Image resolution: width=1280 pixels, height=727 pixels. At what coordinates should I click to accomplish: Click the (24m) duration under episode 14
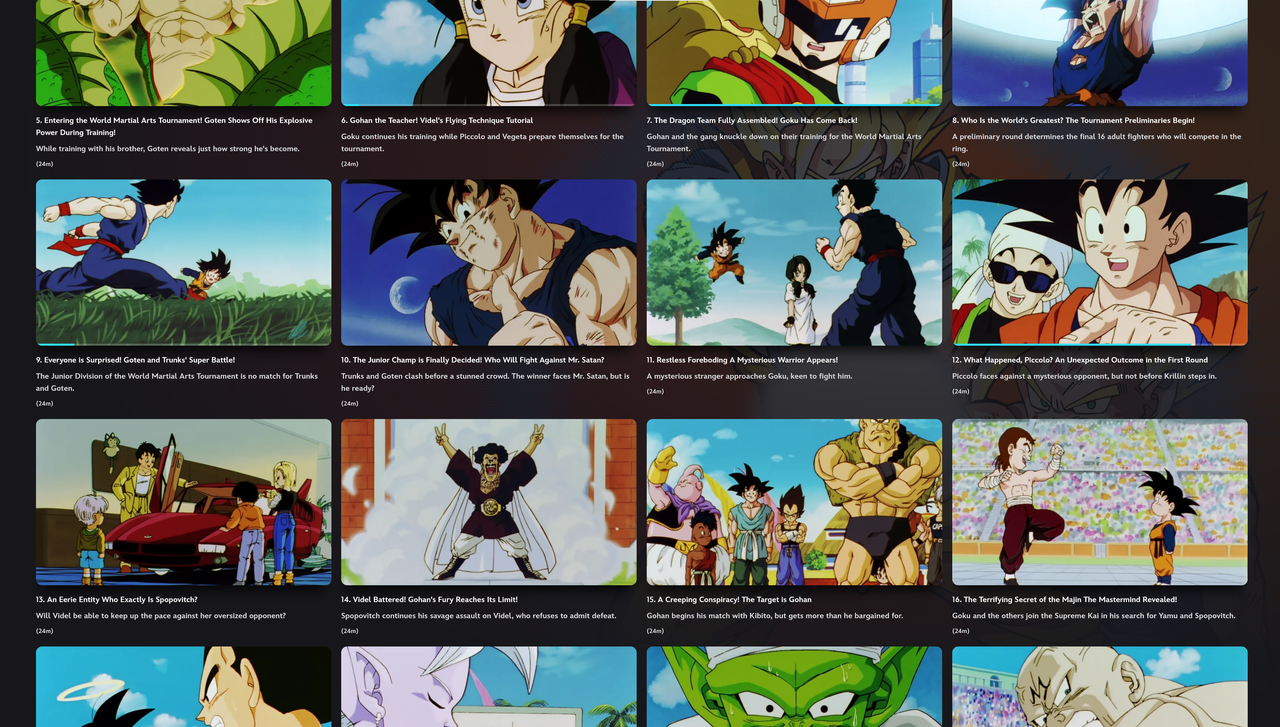(349, 631)
